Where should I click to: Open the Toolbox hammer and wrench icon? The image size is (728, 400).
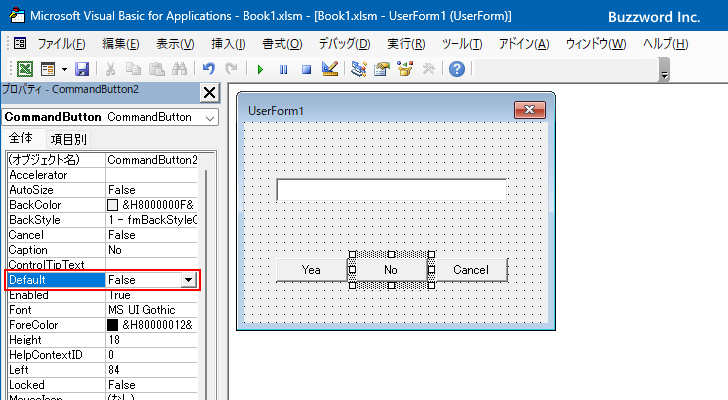pos(429,69)
